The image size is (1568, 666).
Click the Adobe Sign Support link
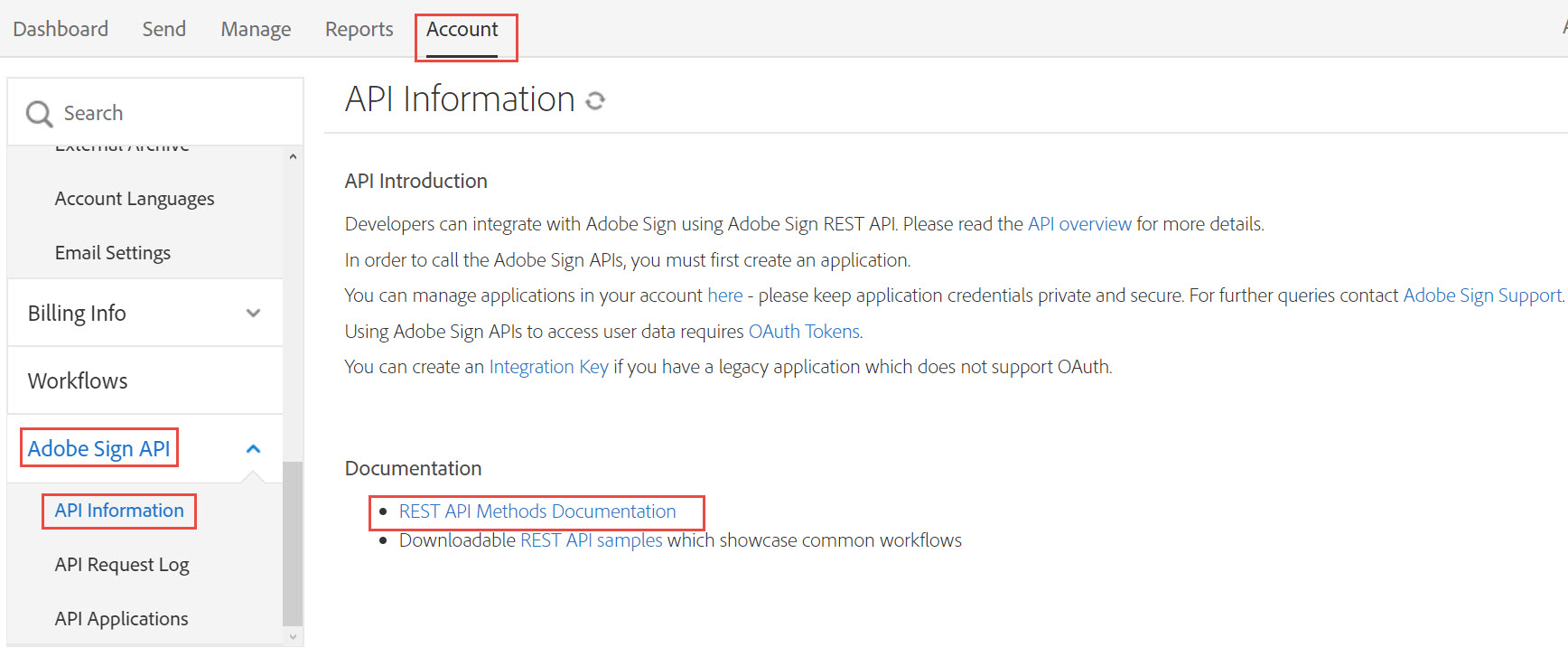[1481, 295]
